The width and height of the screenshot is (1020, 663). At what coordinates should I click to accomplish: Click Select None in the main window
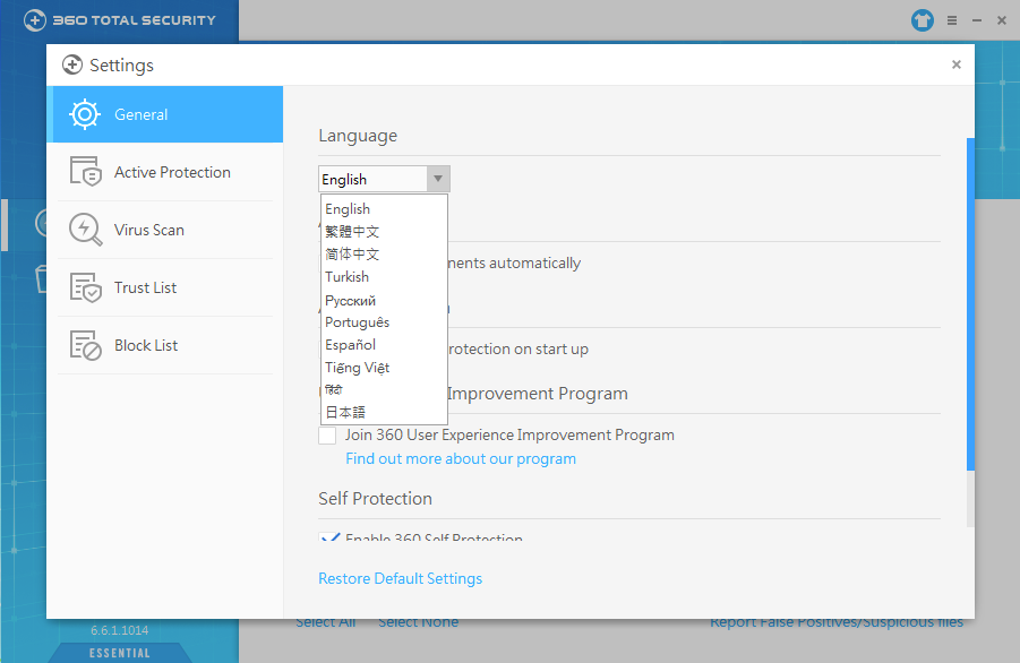[x=418, y=623]
